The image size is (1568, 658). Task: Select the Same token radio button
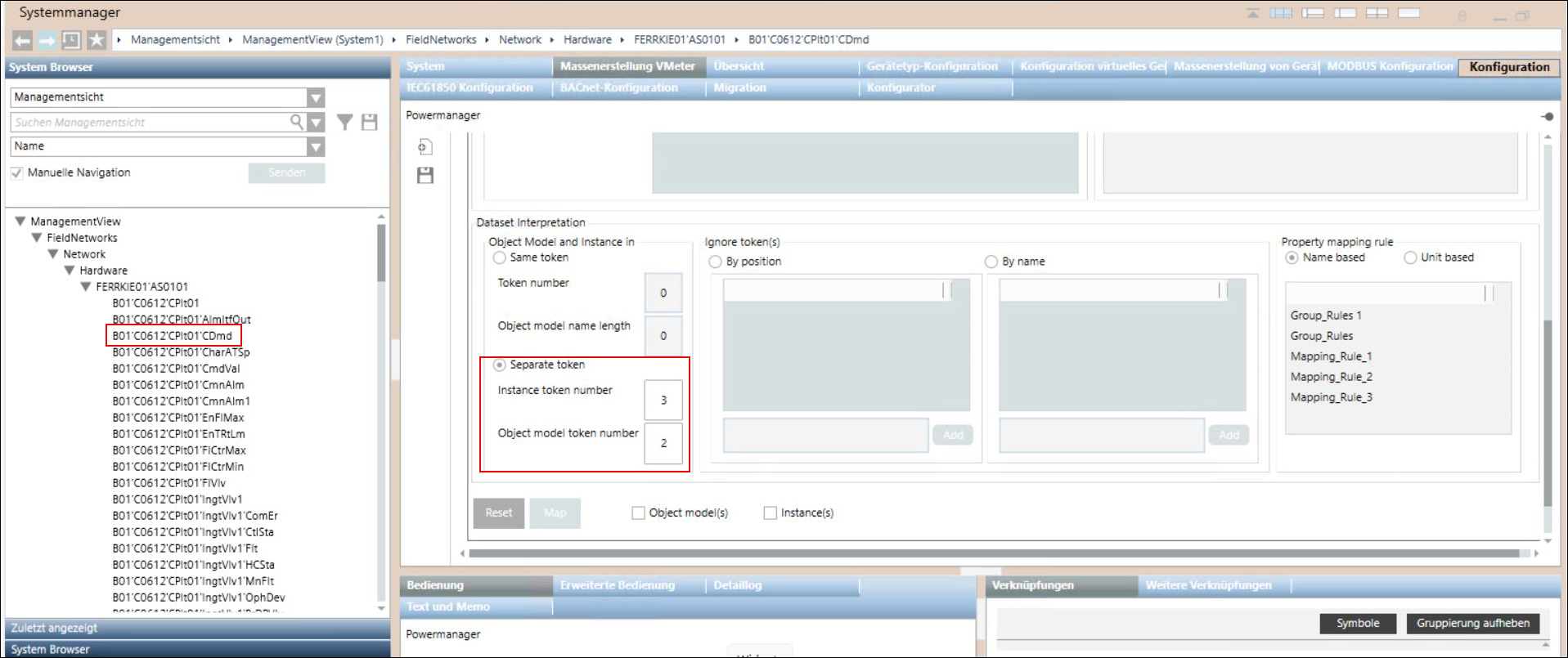coord(499,257)
